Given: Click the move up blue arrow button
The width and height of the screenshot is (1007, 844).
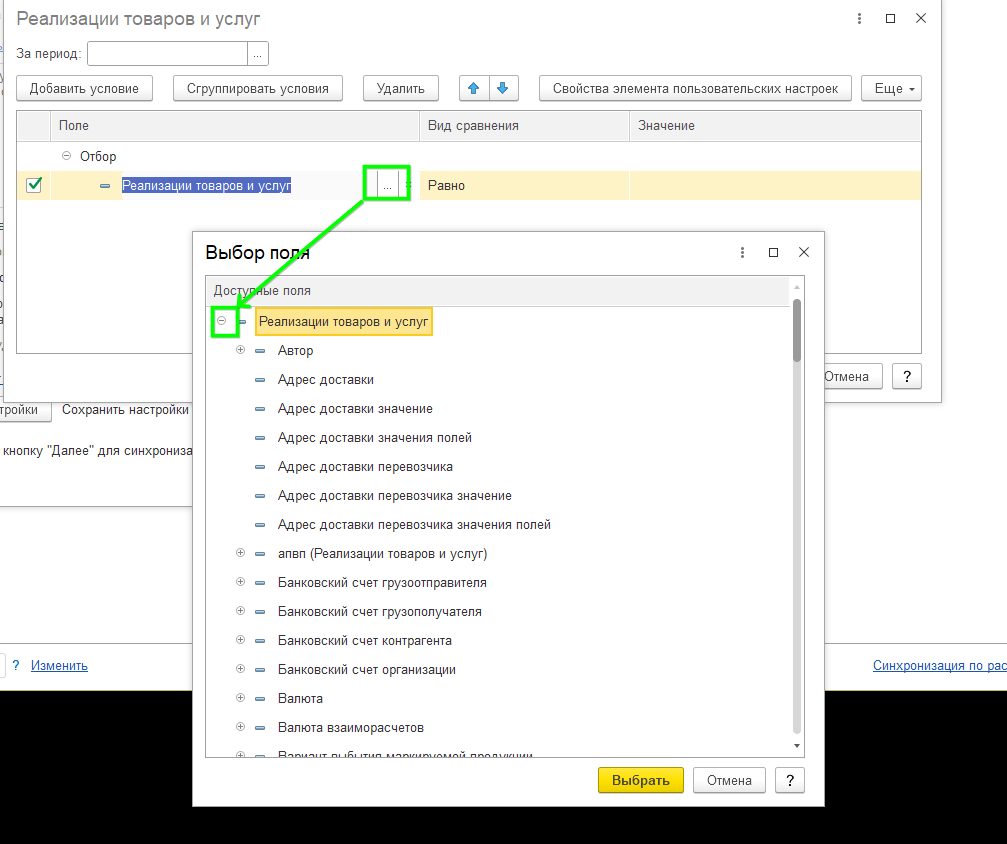Looking at the screenshot, I should 473,88.
